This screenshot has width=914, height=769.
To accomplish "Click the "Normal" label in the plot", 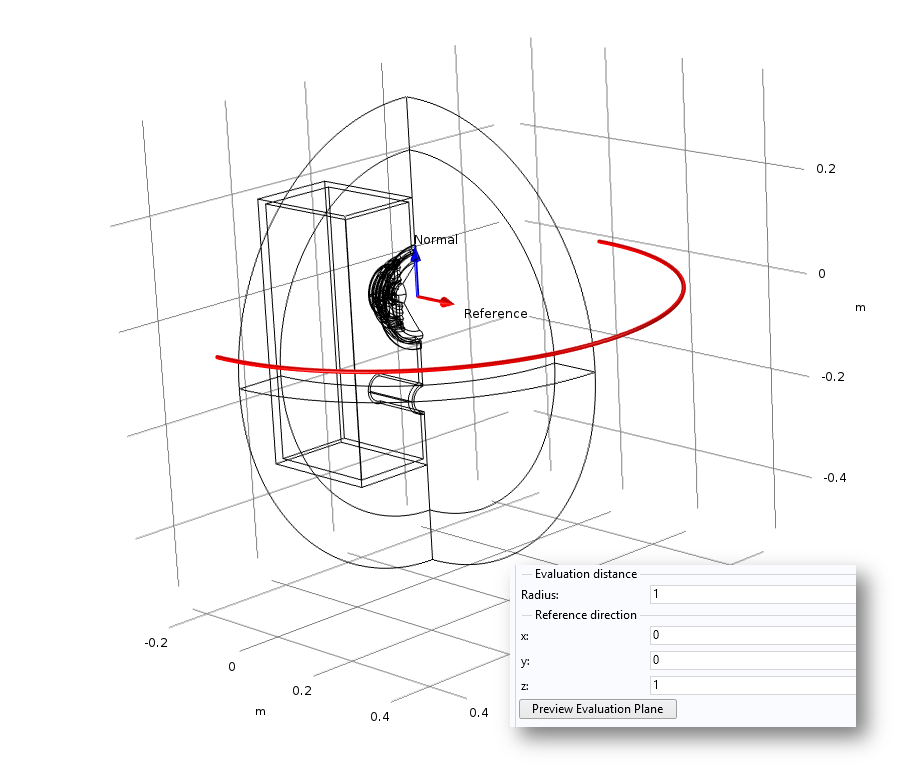I will tap(436, 240).
